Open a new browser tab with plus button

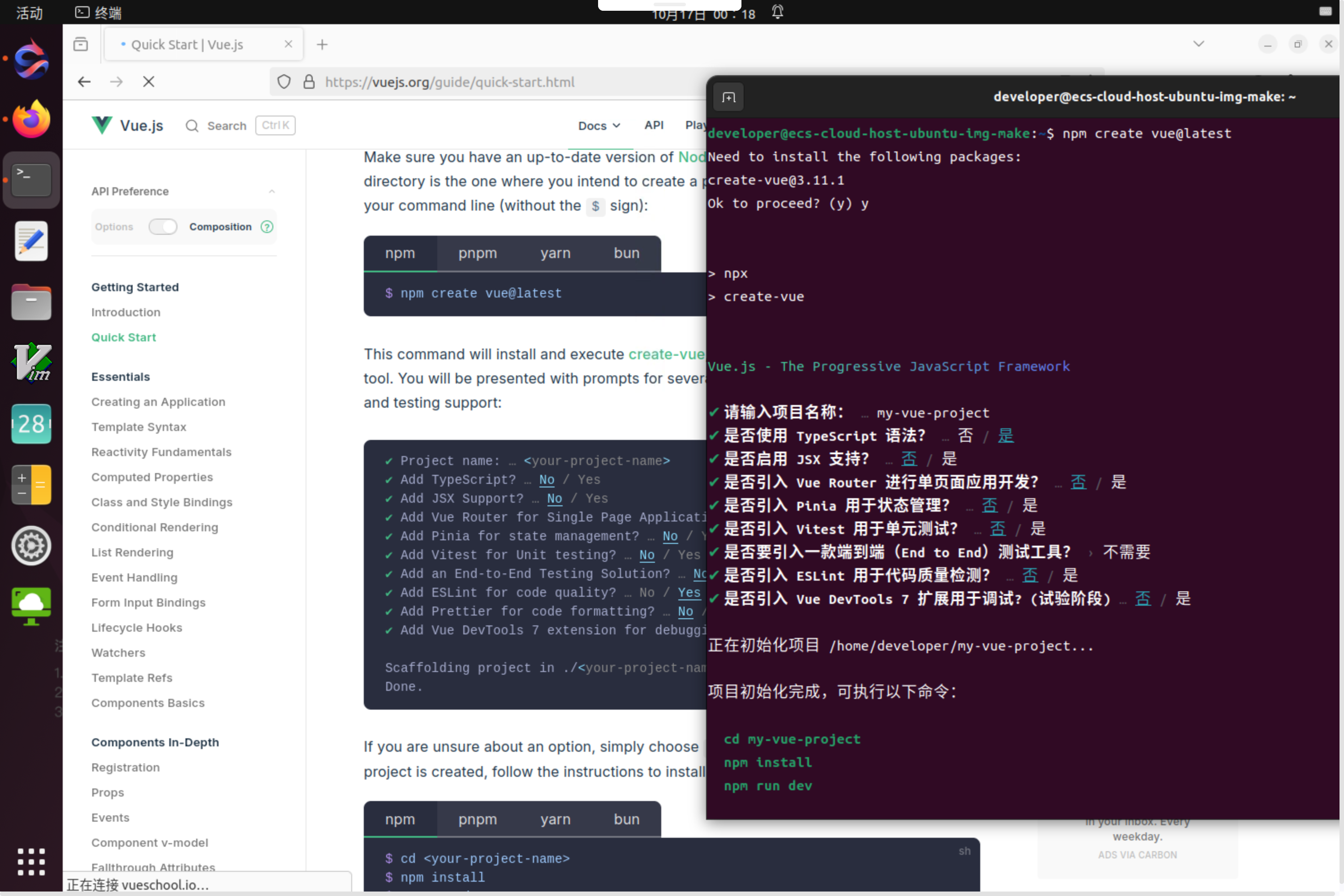point(322,44)
